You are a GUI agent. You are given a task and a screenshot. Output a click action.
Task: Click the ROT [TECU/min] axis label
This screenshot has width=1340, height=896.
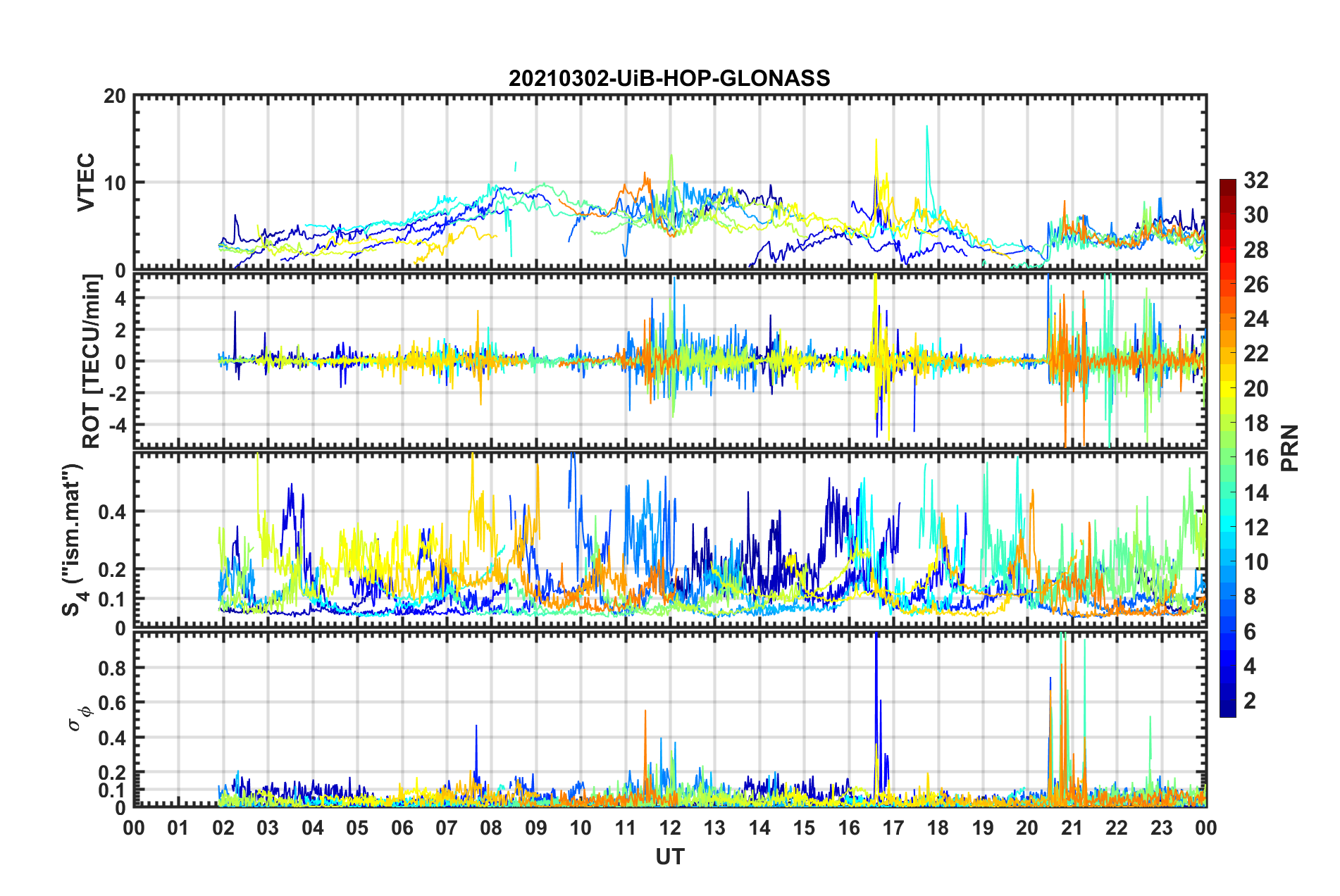[x=92, y=361]
